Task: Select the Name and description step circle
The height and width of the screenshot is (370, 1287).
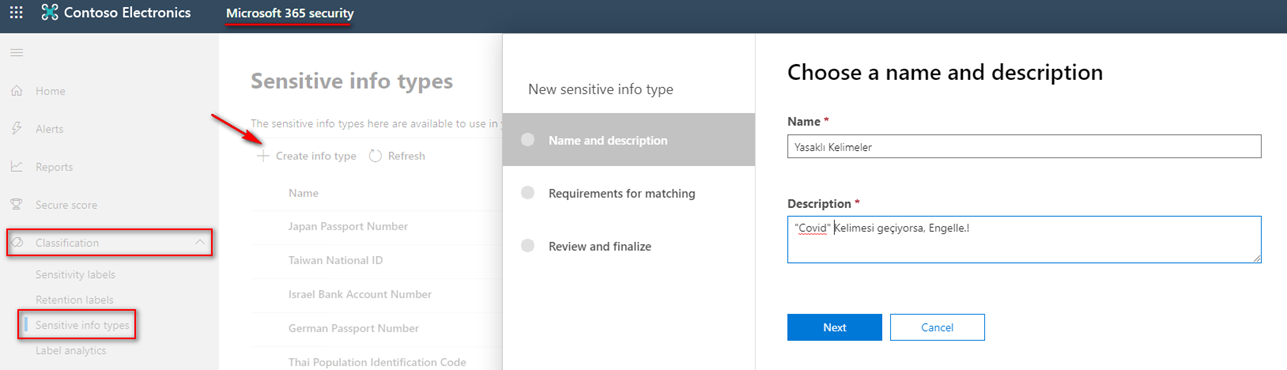Action: pos(528,140)
